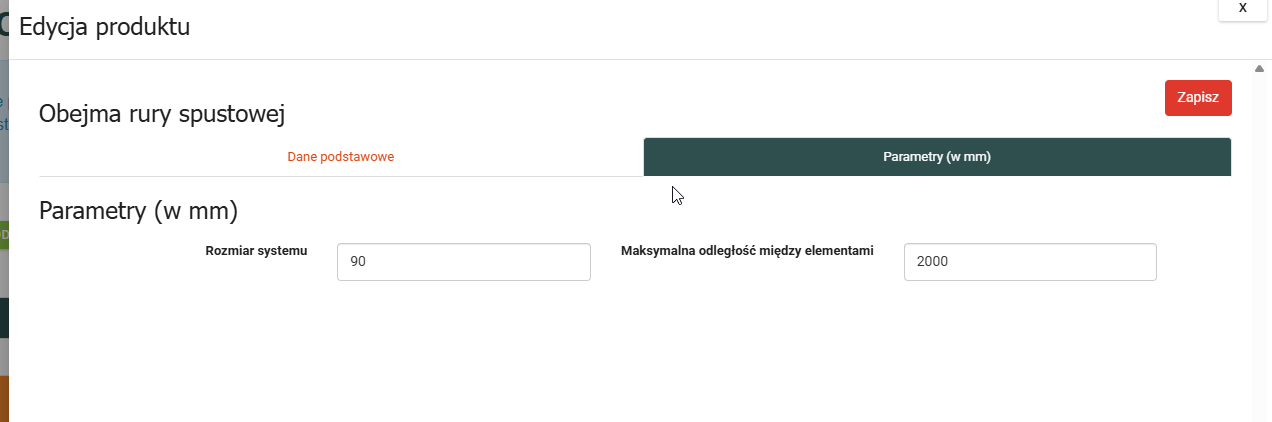Click the Maksymalna odległość między elementami label

coord(747,251)
